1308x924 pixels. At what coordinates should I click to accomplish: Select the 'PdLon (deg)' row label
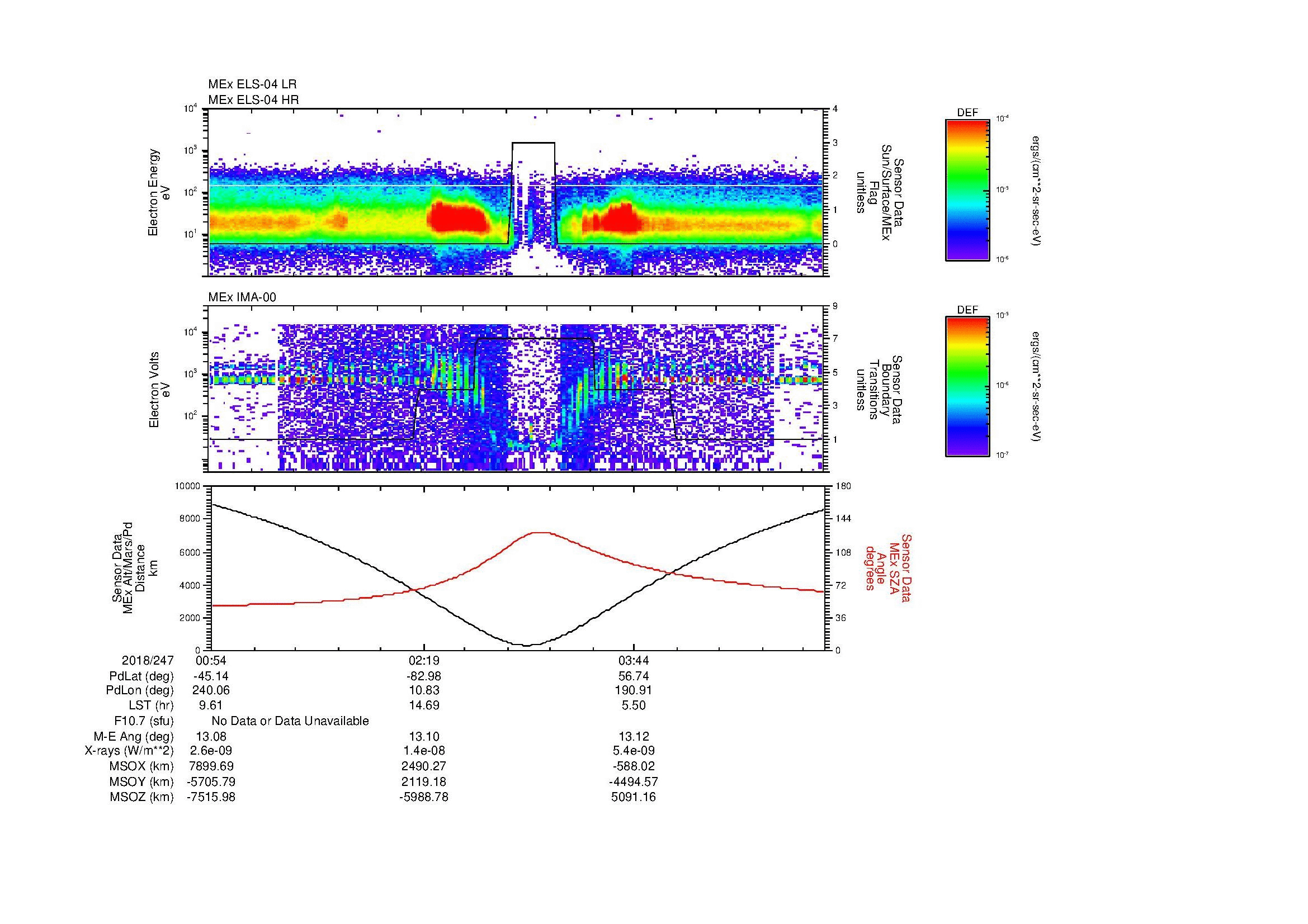[x=141, y=690]
